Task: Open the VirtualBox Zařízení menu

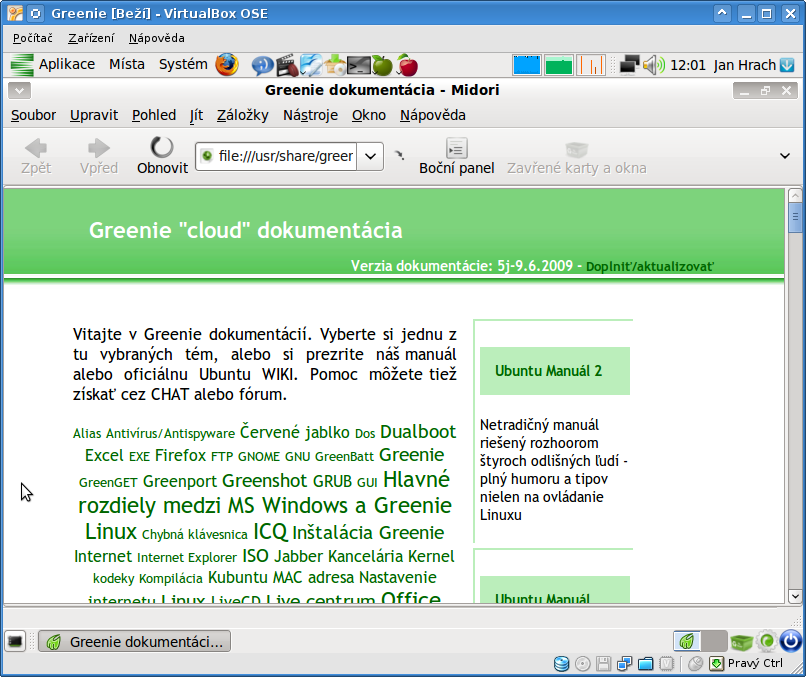Action: [x=91, y=38]
